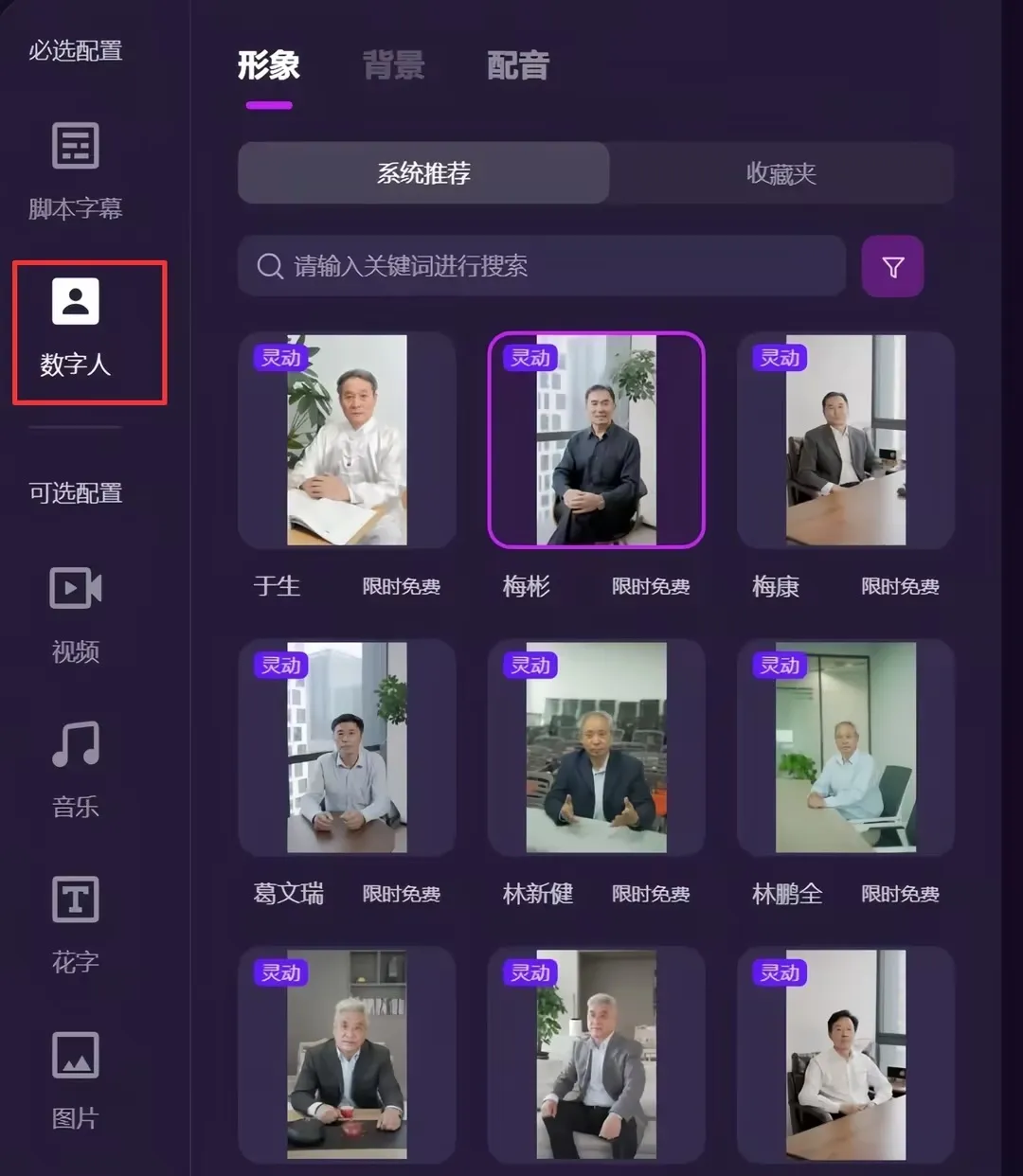The height and width of the screenshot is (1176, 1023).
Task: Choose the 梅康 avatar thumbnail
Action: pos(846,440)
